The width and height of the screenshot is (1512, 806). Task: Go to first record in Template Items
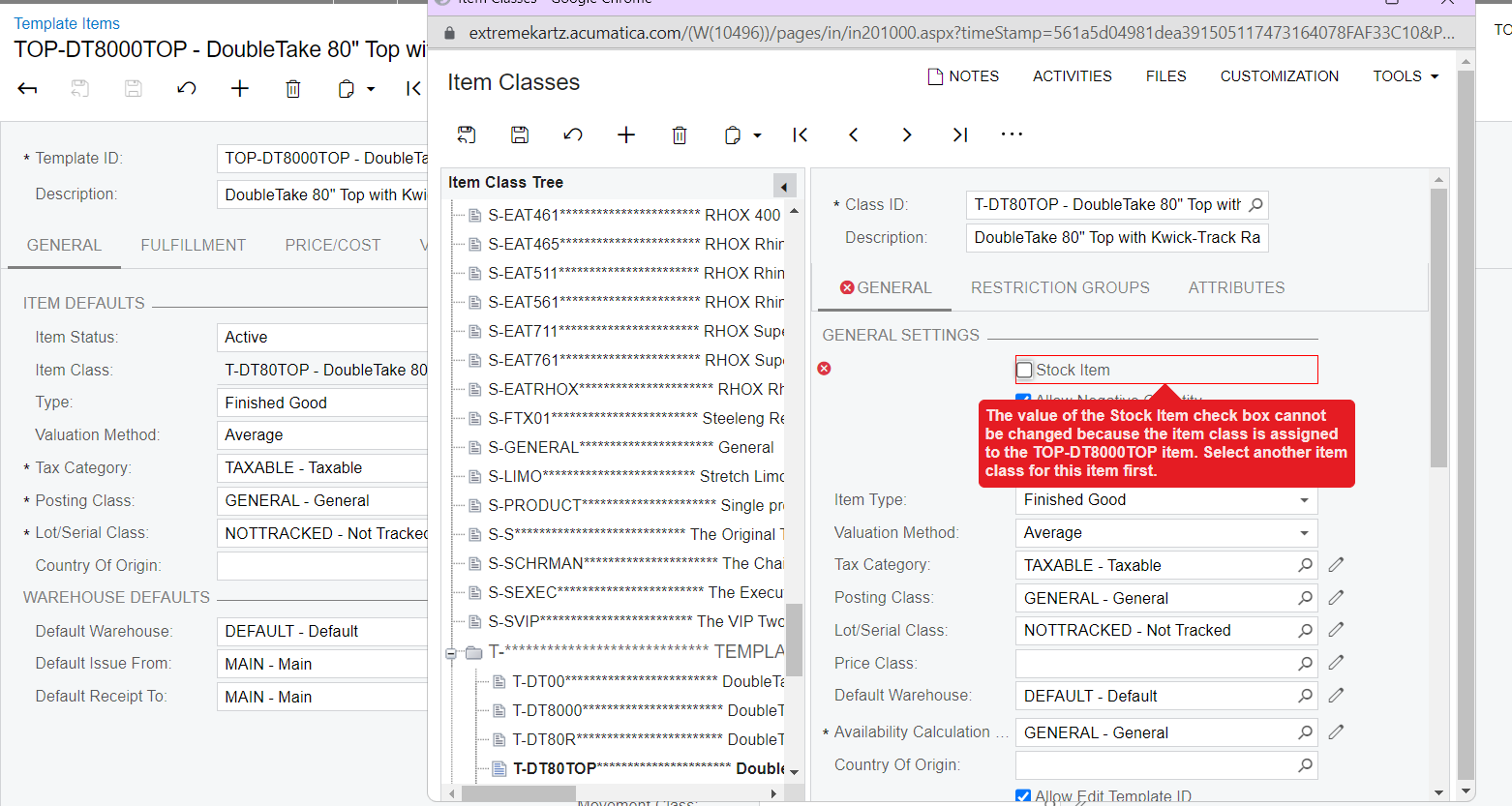click(x=414, y=89)
